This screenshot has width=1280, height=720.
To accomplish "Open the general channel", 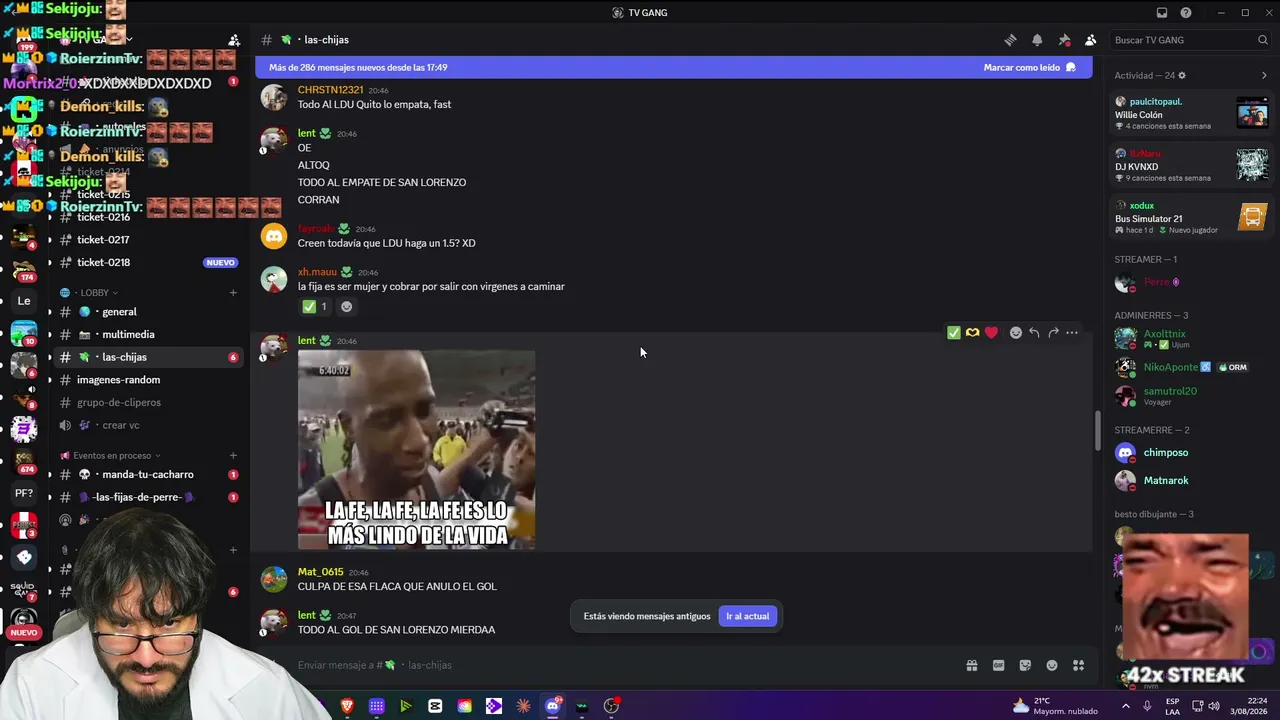I will [x=148, y=312].
